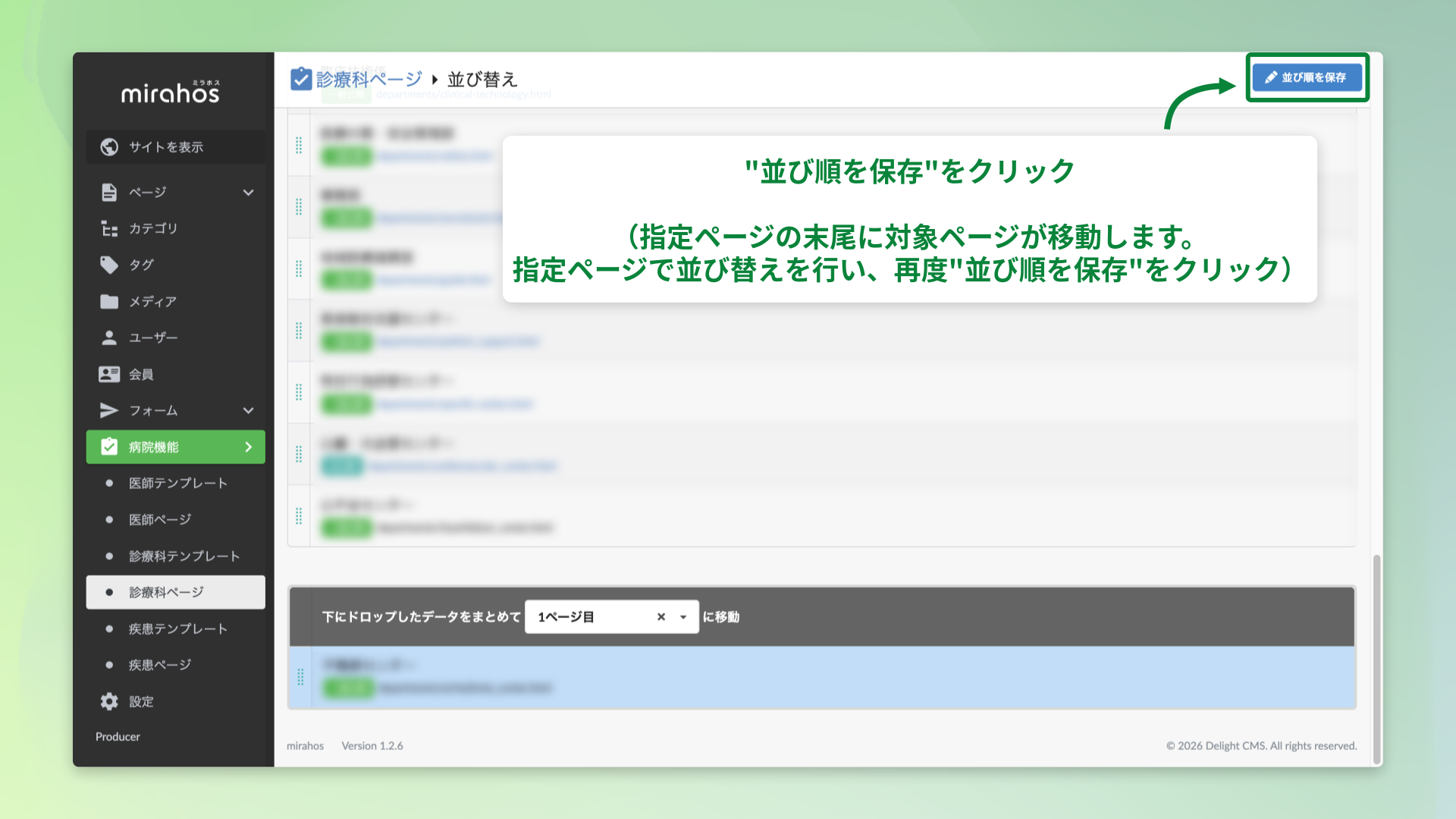This screenshot has width=1456, height=819.
Task: Clear the 1ページ目 selection with the × button
Action: coord(661,617)
